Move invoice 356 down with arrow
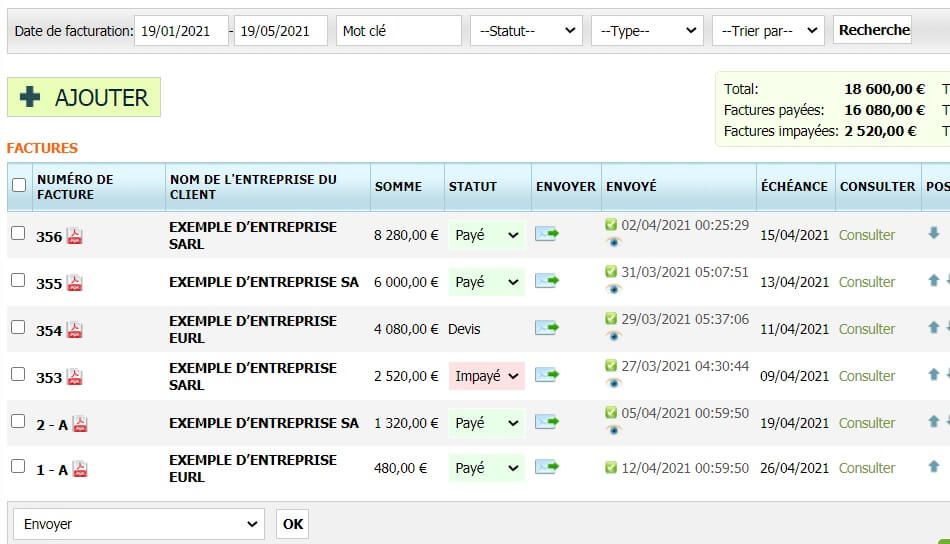The width and height of the screenshot is (950, 544). coord(934,233)
